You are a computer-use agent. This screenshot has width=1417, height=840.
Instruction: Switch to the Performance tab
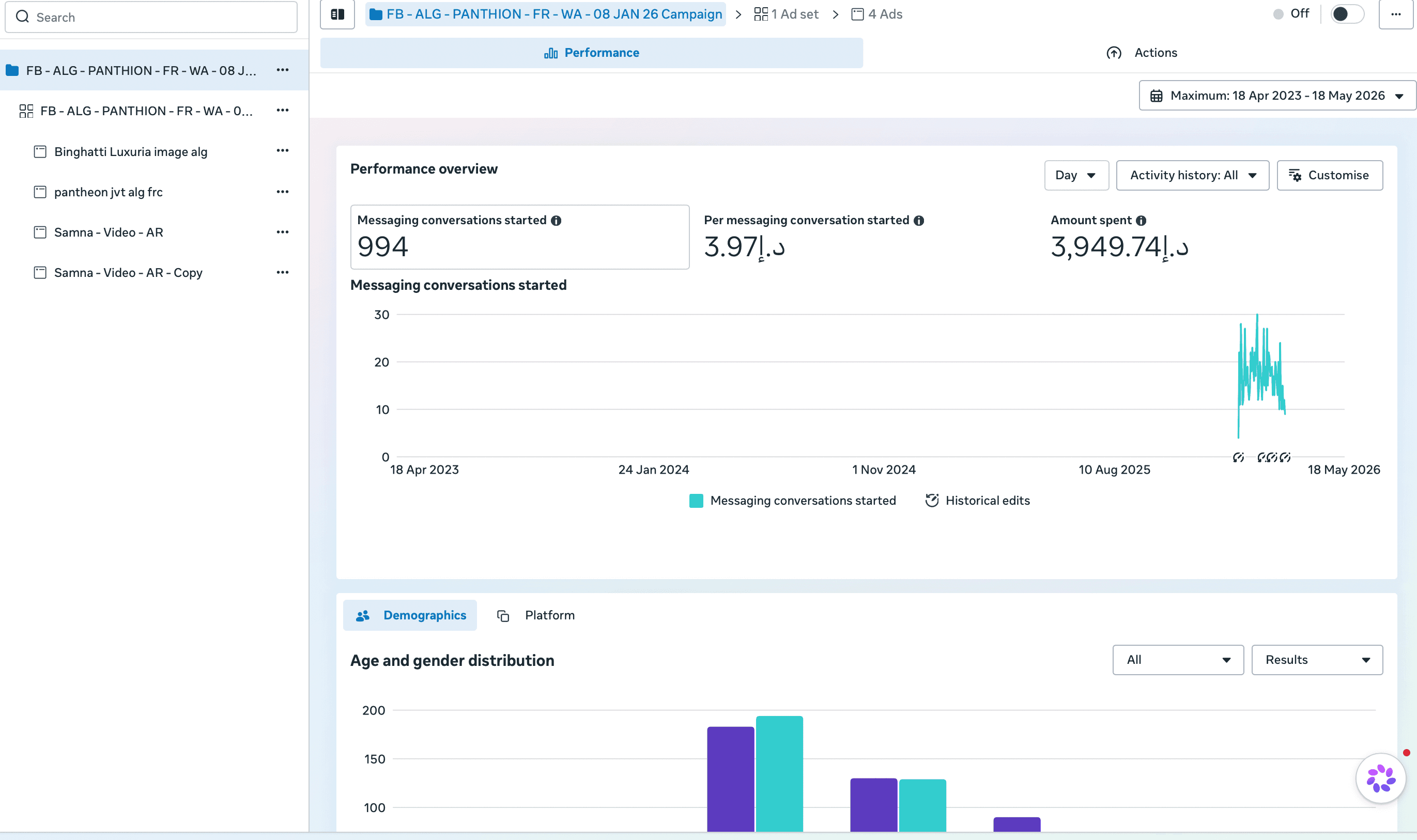coord(592,53)
